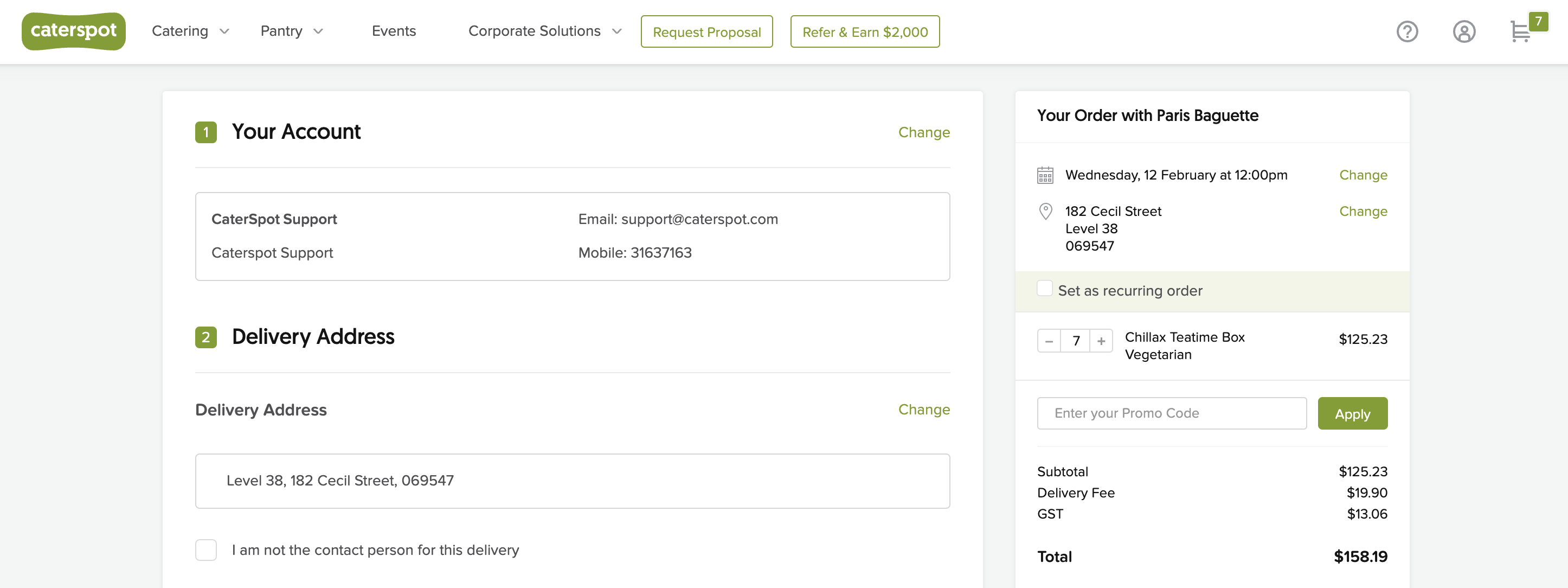Enable Set as recurring order checkbox
Image resolution: width=1568 pixels, height=588 pixels.
coord(1044,289)
